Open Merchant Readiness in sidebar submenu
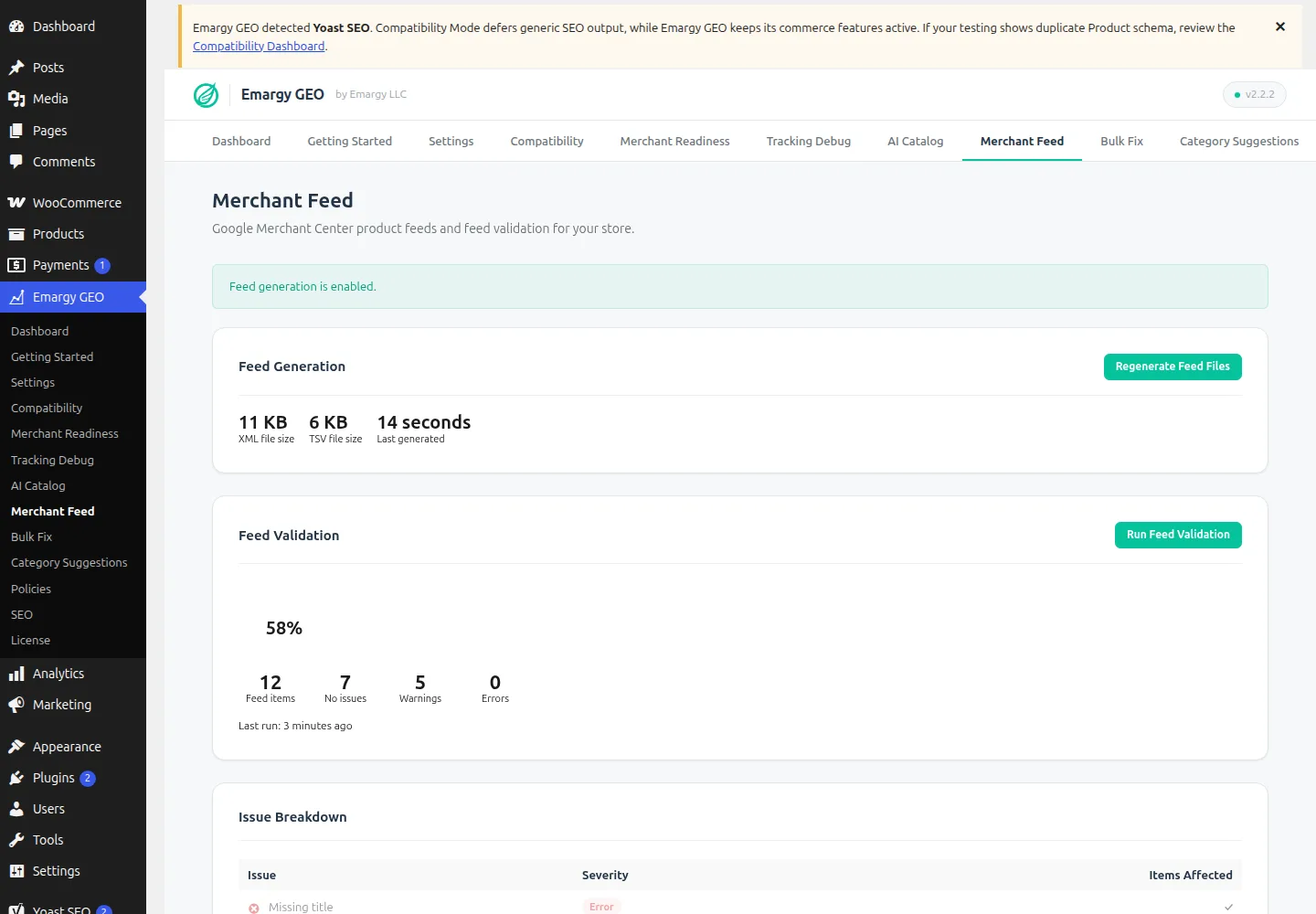Screen dimensions: 1316x914 [x=65, y=434]
